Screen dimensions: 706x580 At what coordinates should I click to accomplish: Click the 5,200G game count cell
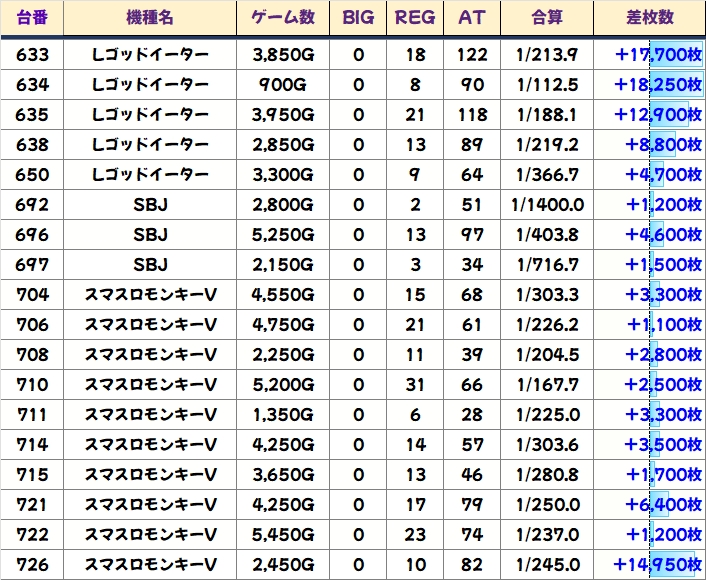pyautogui.click(x=283, y=385)
